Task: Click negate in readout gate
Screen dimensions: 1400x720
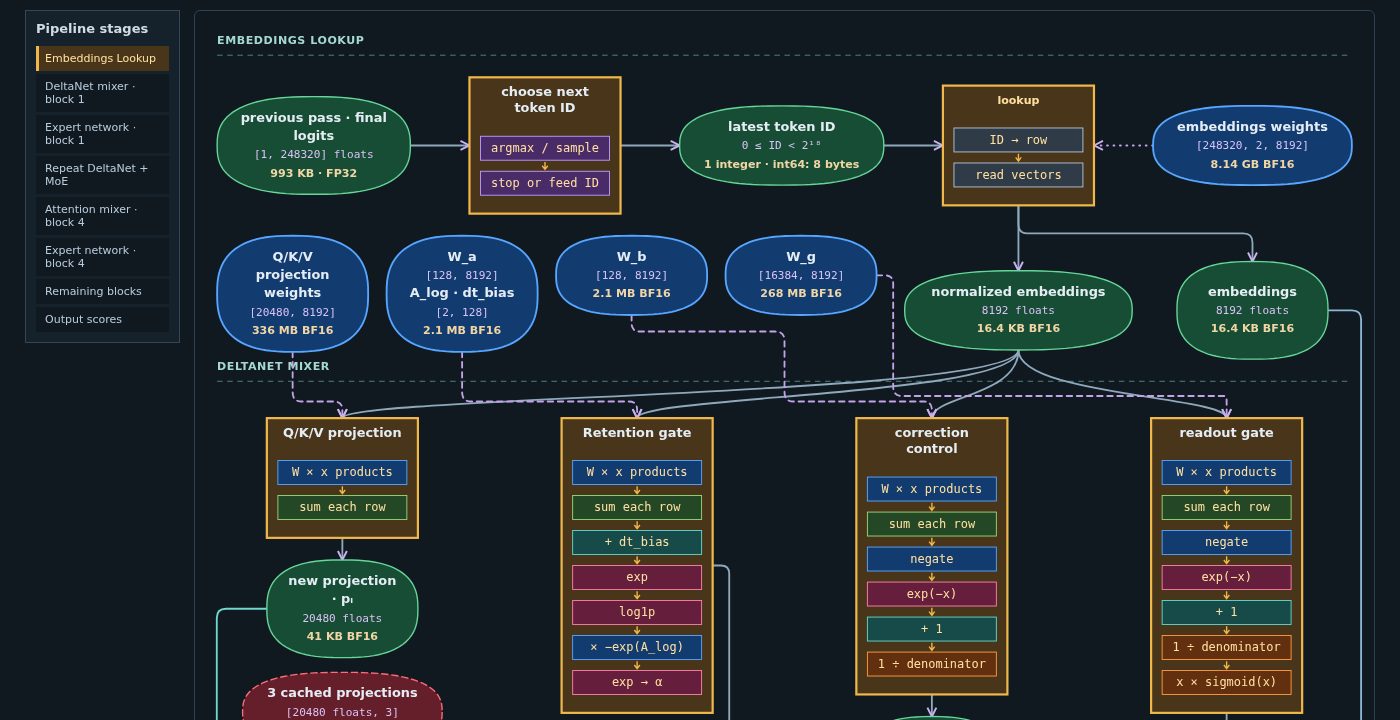Action: tap(1227, 542)
